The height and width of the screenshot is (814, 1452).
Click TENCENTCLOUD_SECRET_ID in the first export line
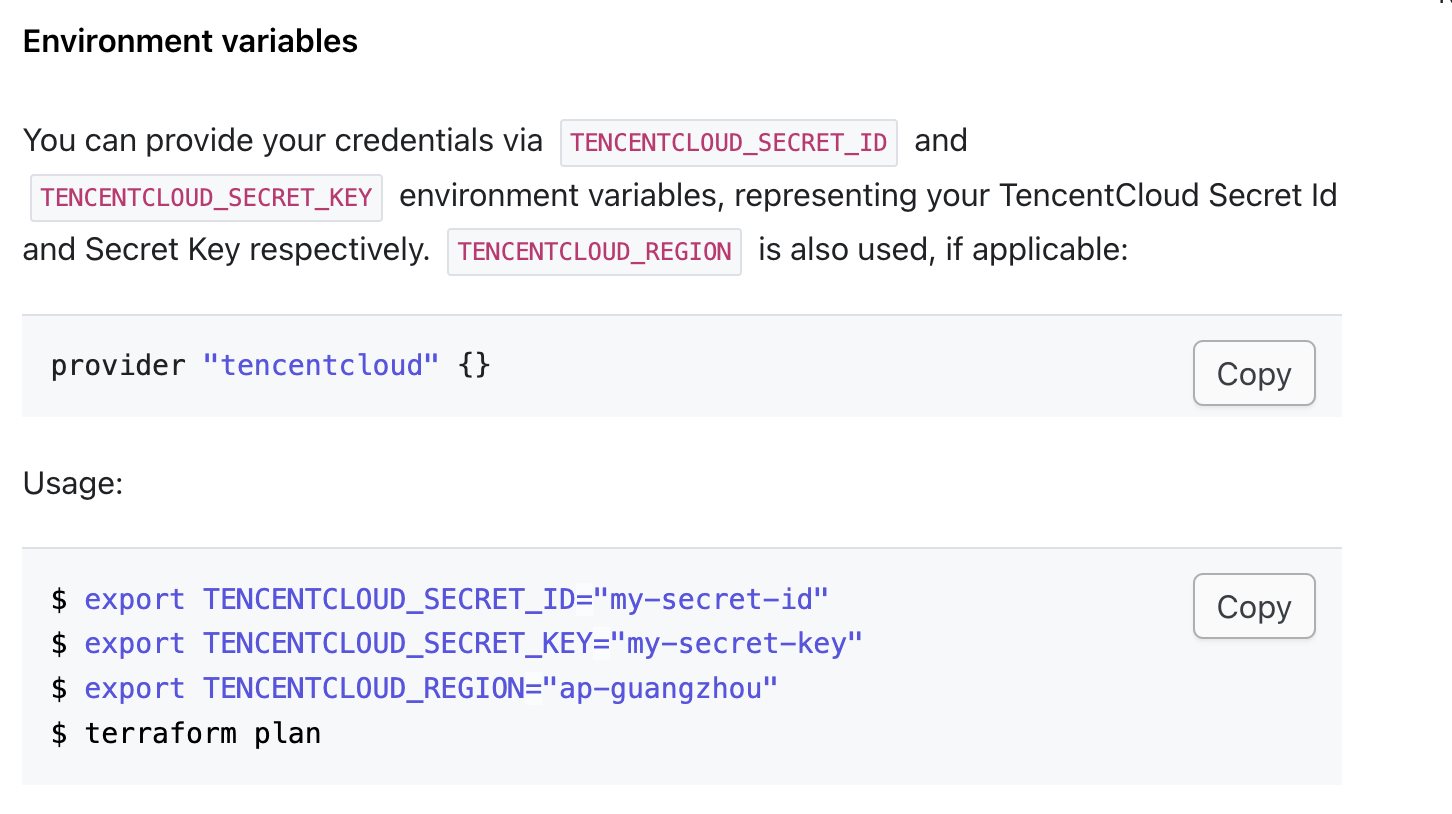(389, 600)
